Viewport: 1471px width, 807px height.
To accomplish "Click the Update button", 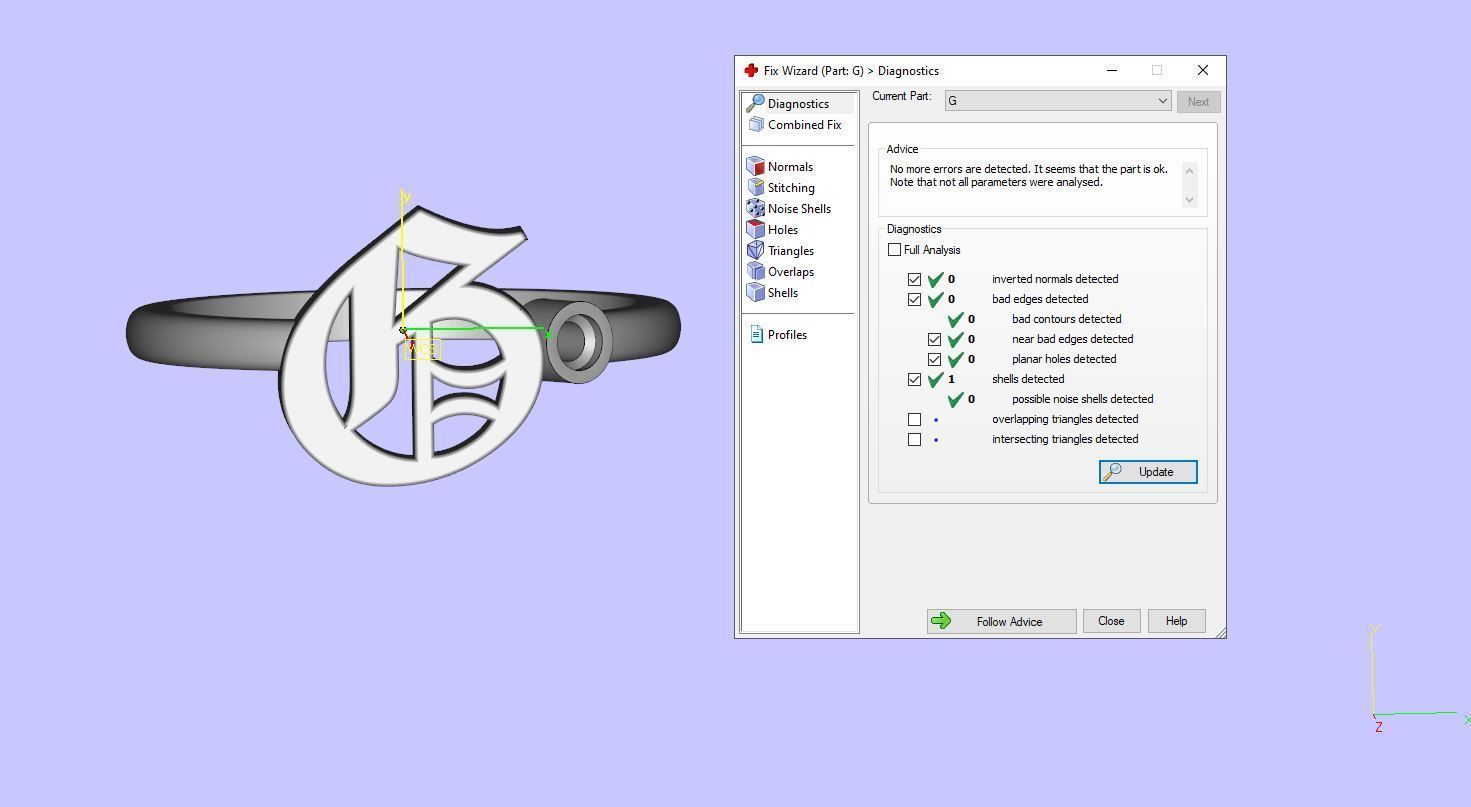I will [x=1148, y=472].
